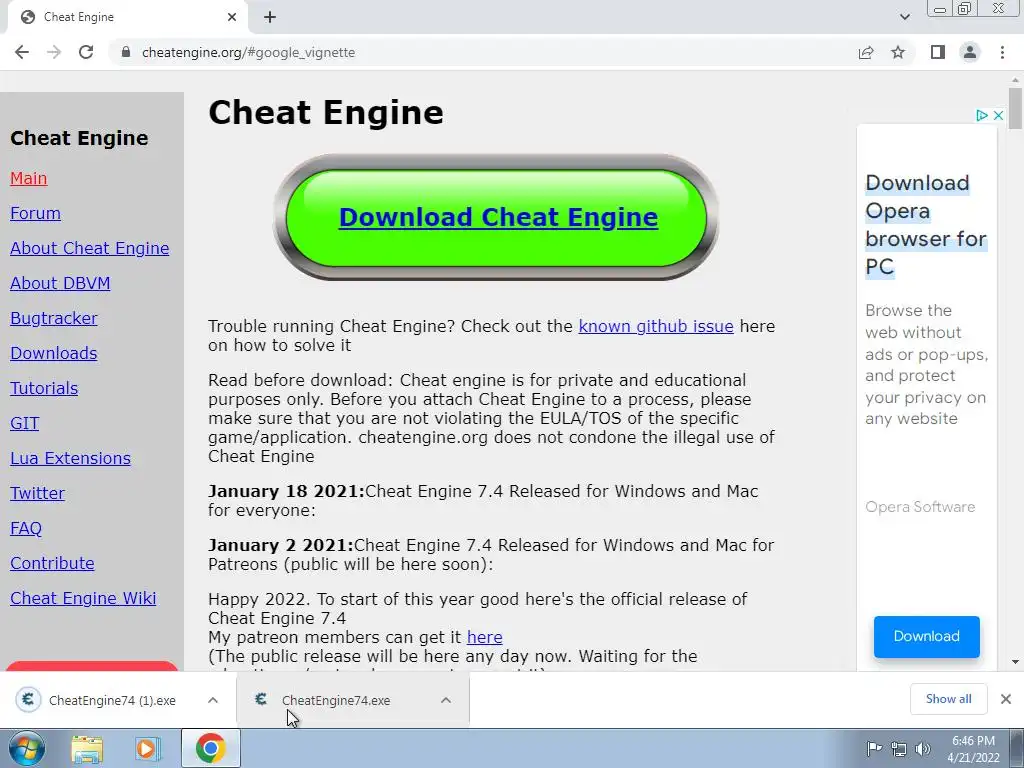Share this page icon in address bar
The height and width of the screenshot is (768, 1024).
tap(866, 52)
